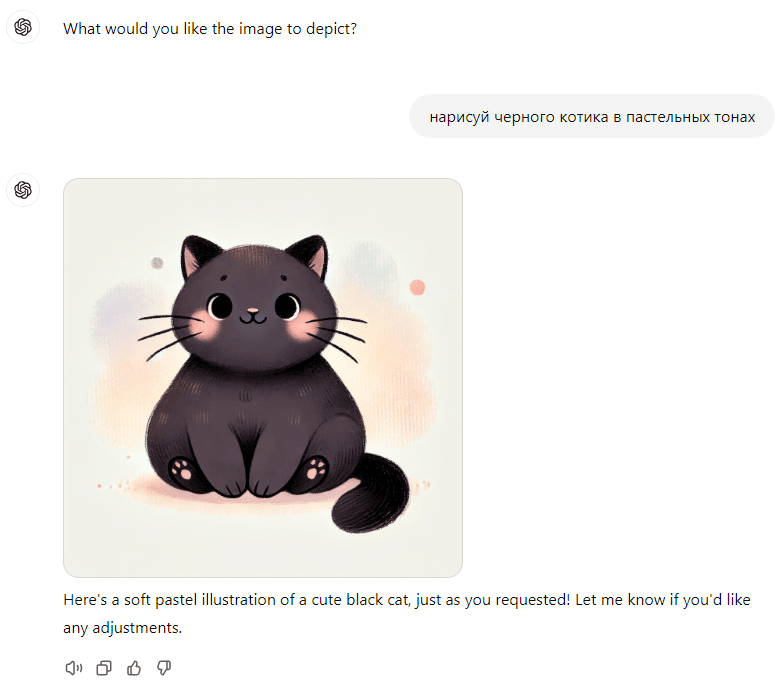
Task: Copy the response with the copy icon
Action: coord(104,668)
